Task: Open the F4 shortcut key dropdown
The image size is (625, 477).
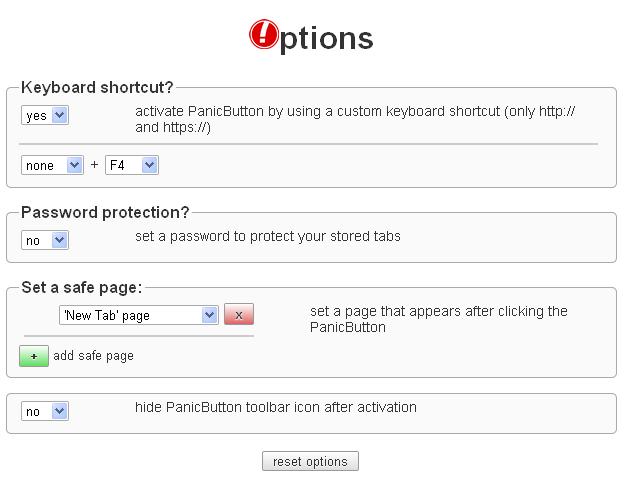Action: 132,165
